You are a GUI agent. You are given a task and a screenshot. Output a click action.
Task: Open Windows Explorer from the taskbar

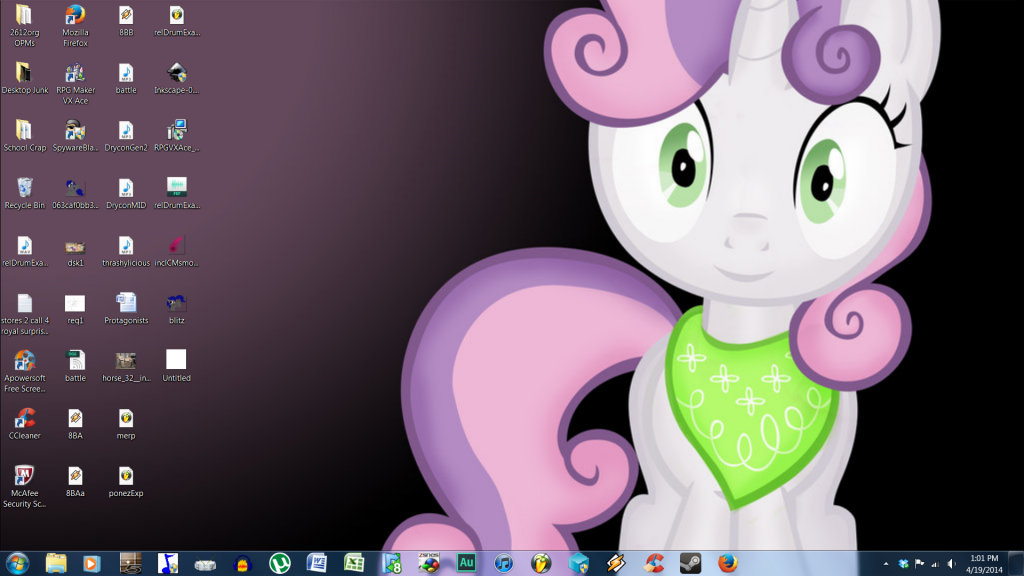click(56, 563)
